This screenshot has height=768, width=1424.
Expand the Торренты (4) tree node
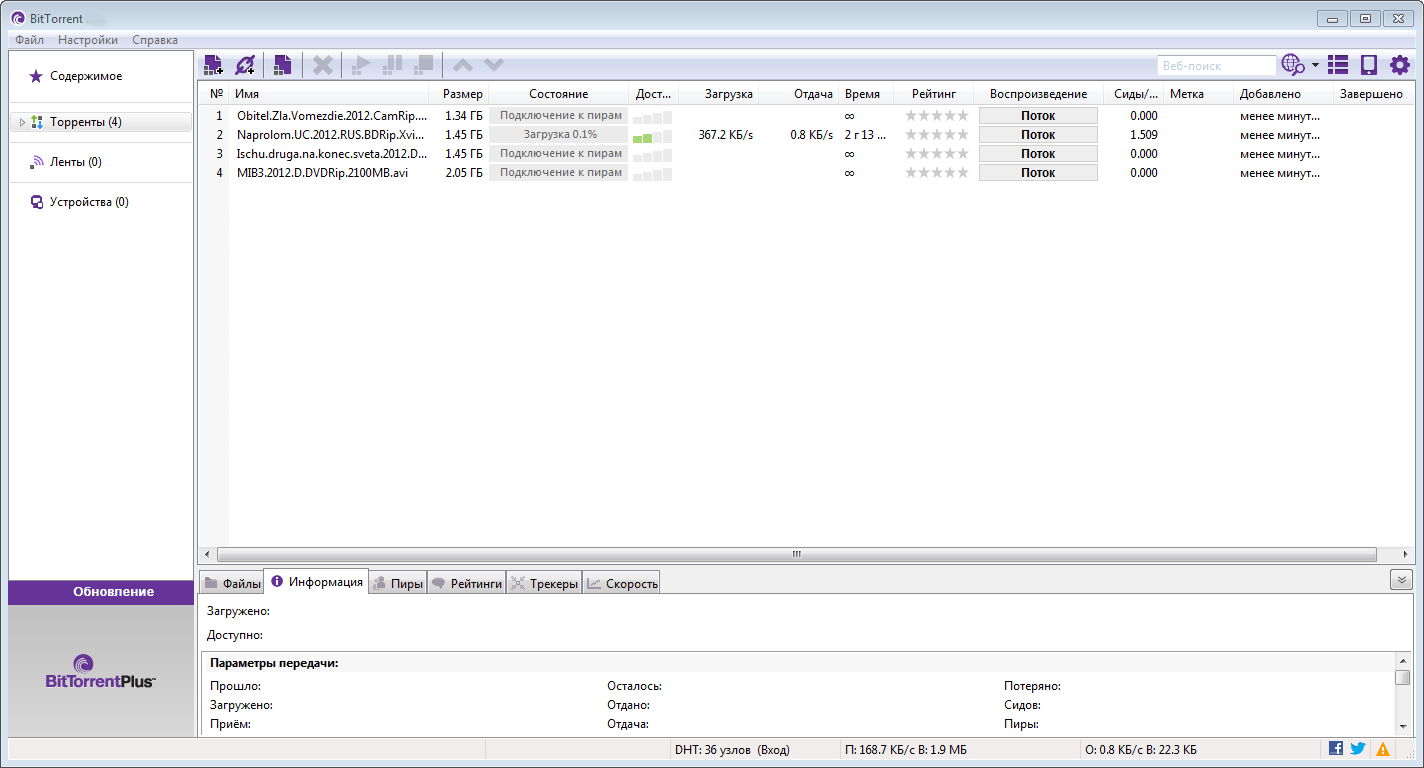[22, 122]
